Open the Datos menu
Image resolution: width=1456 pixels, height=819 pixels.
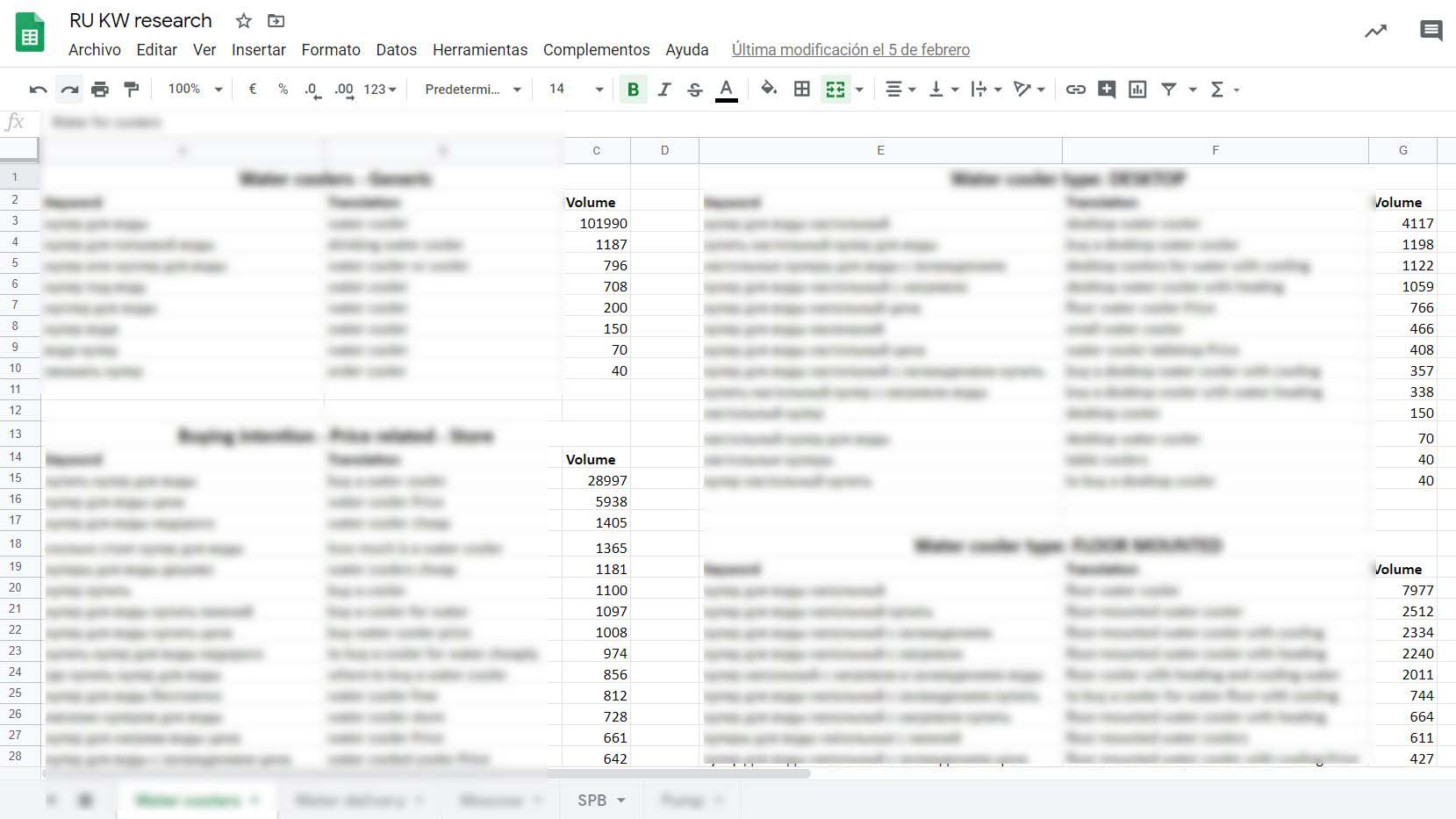click(x=397, y=50)
